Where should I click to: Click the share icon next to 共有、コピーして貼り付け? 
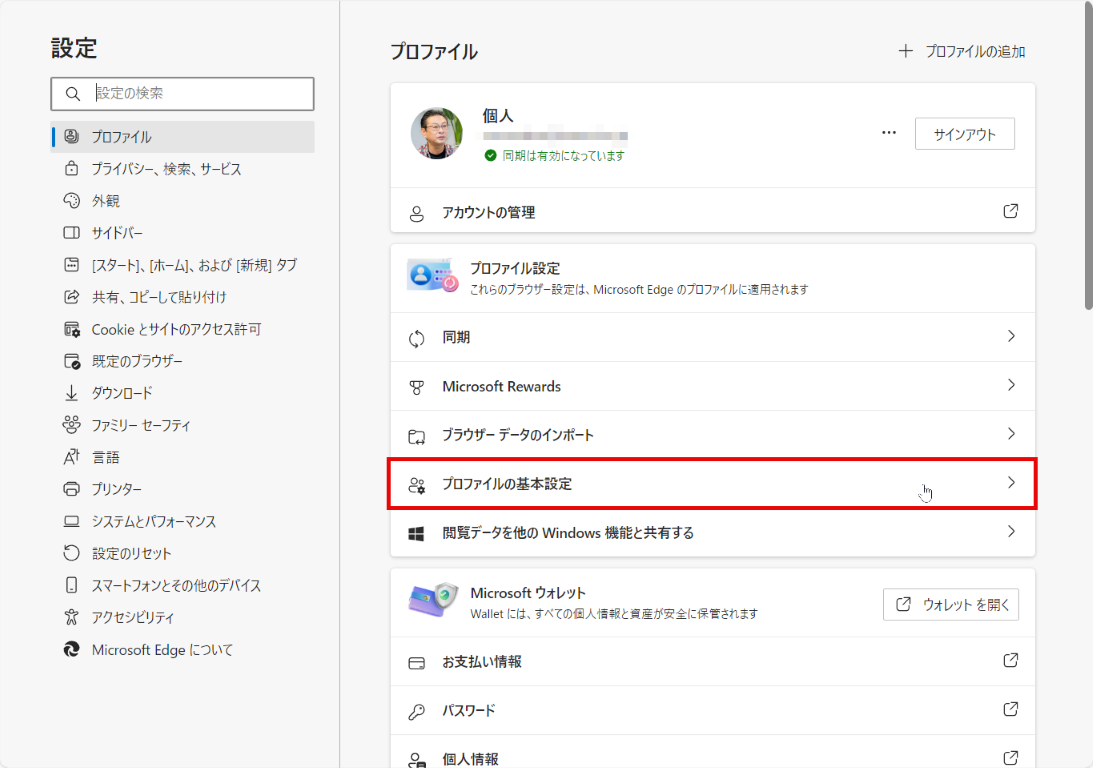click(x=72, y=297)
